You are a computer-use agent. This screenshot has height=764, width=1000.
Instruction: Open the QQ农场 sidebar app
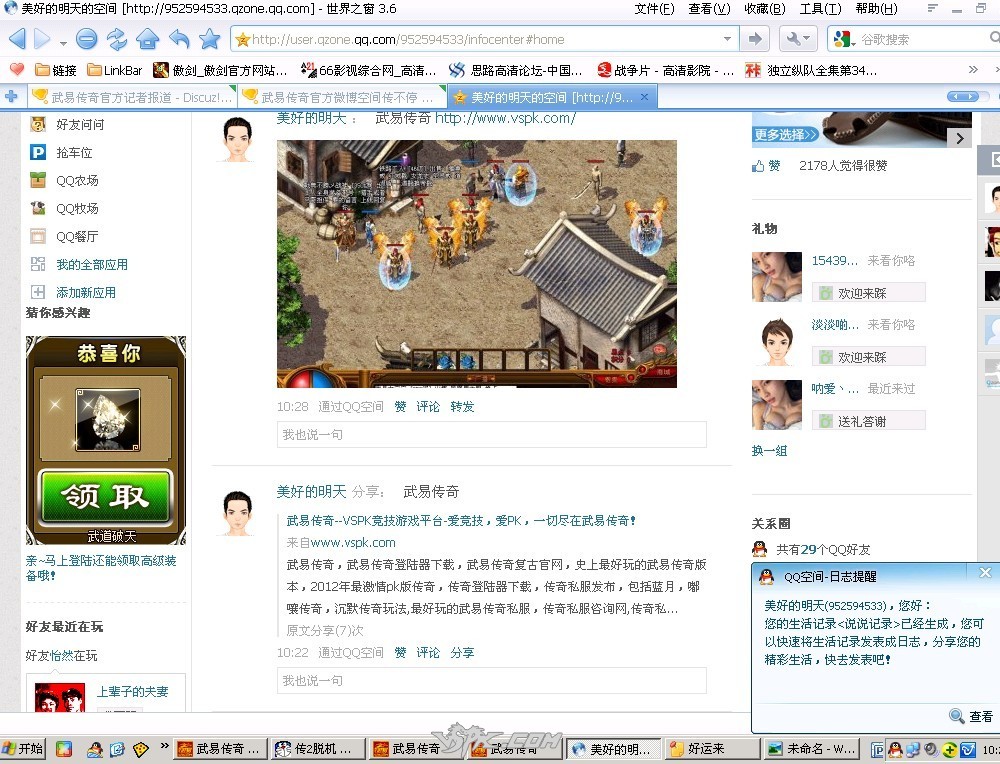pos(64,180)
